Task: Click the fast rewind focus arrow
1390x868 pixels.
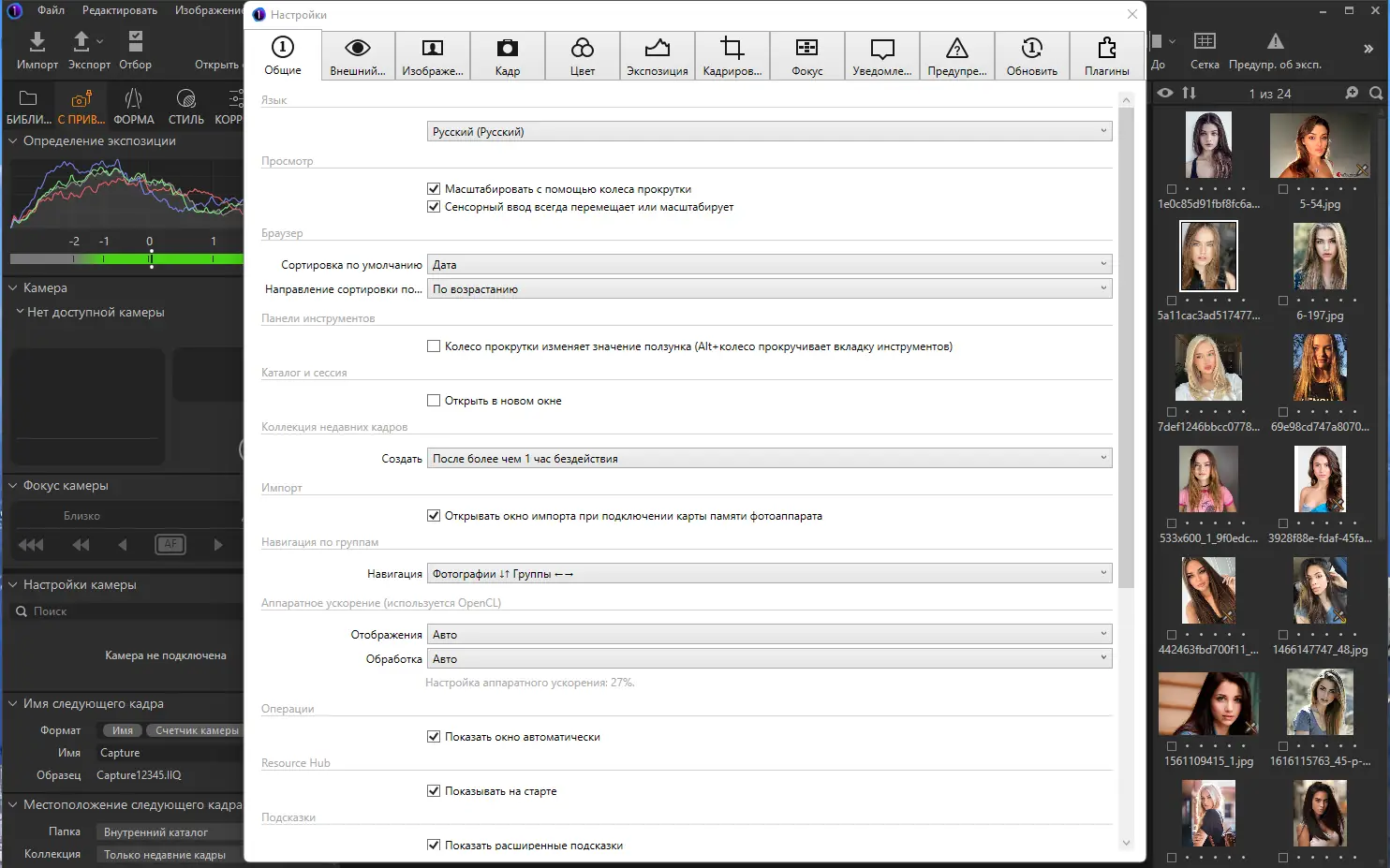Action: tap(31, 545)
